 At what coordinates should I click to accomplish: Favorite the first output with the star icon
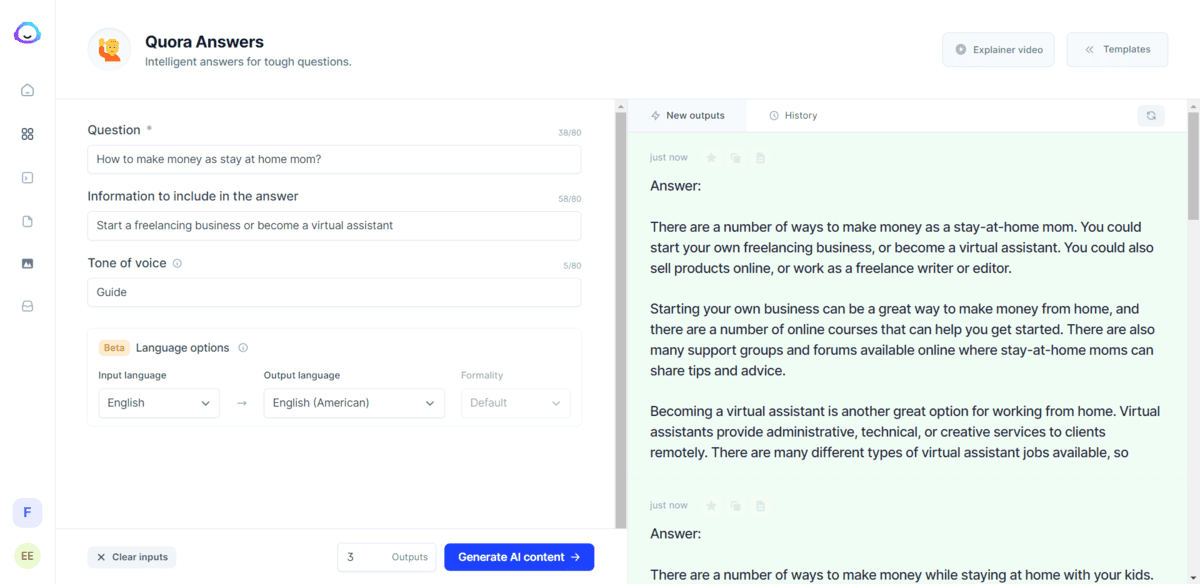711,157
